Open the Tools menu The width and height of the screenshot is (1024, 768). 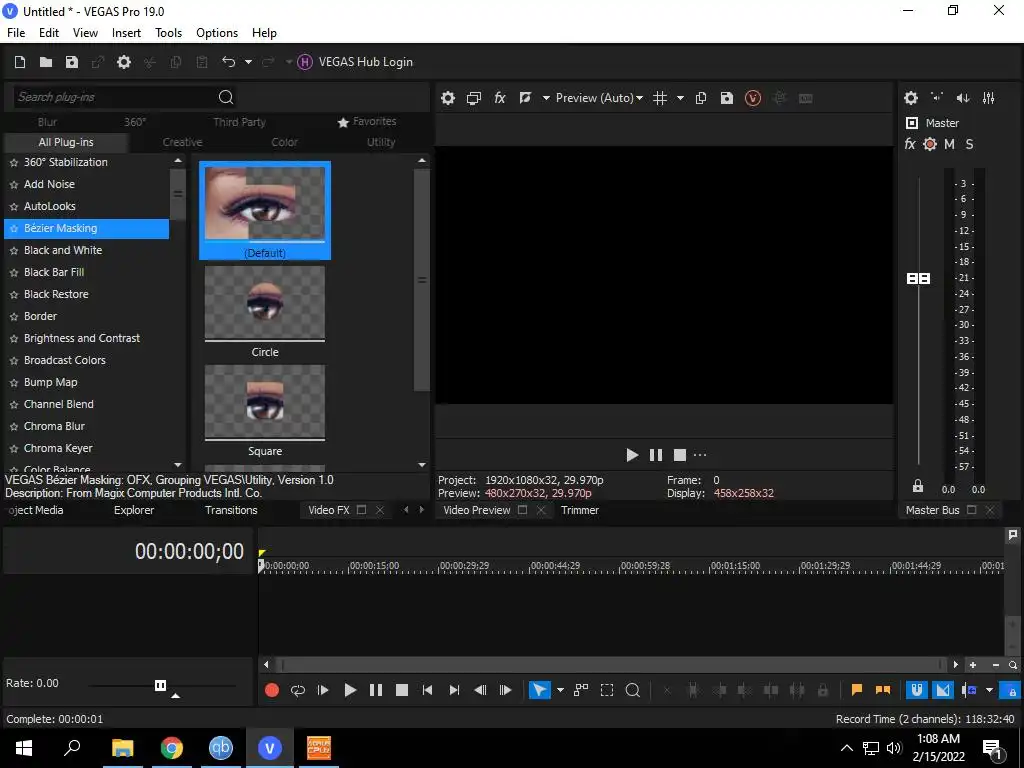click(x=168, y=33)
